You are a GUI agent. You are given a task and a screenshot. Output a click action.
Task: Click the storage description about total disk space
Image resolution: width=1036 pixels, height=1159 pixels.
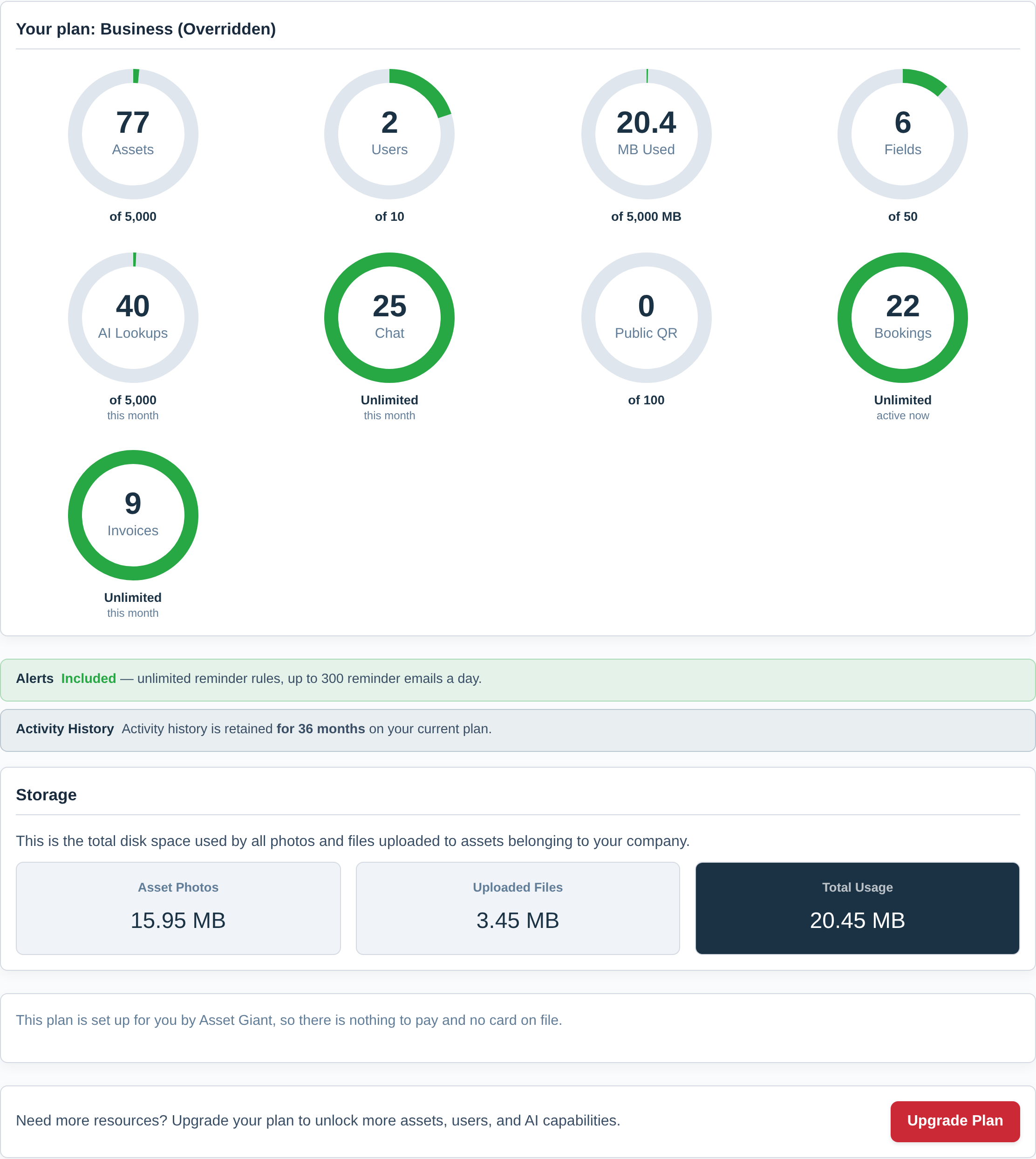click(x=353, y=841)
